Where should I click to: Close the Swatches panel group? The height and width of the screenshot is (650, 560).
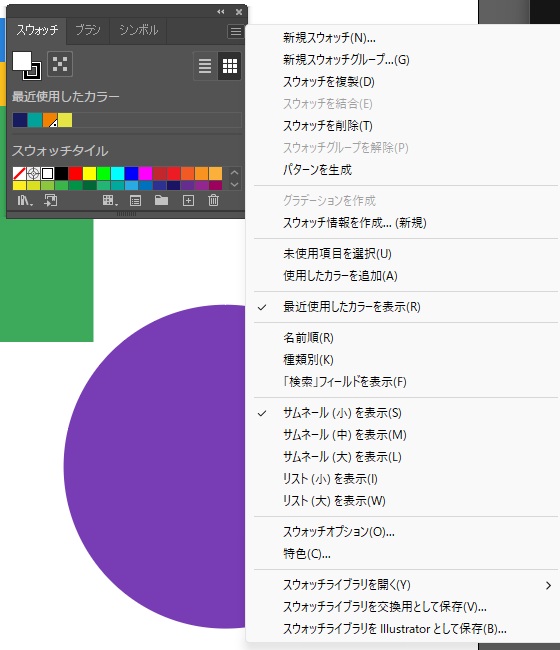coord(239,12)
